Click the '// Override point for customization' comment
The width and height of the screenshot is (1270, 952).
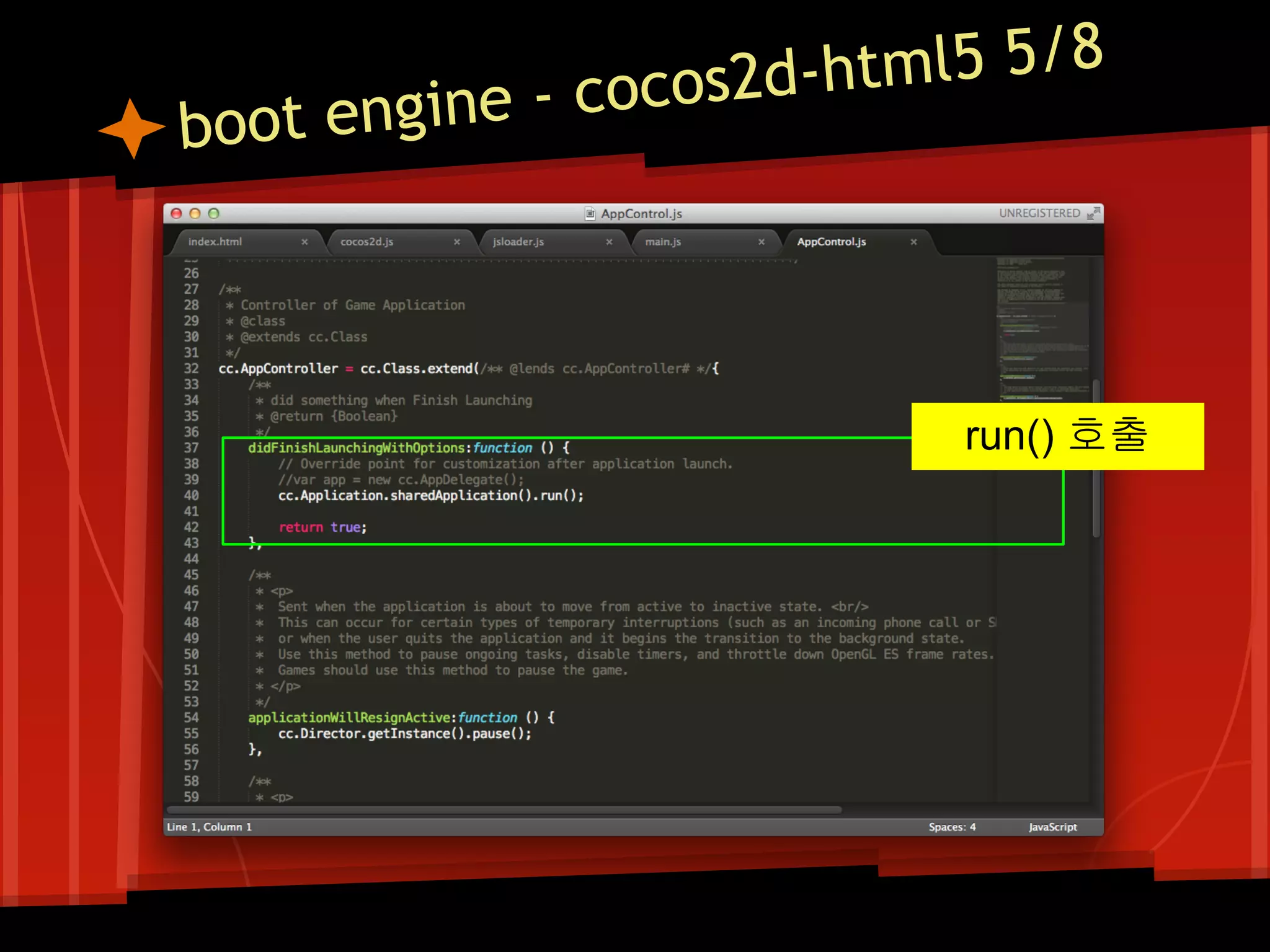pos(505,464)
